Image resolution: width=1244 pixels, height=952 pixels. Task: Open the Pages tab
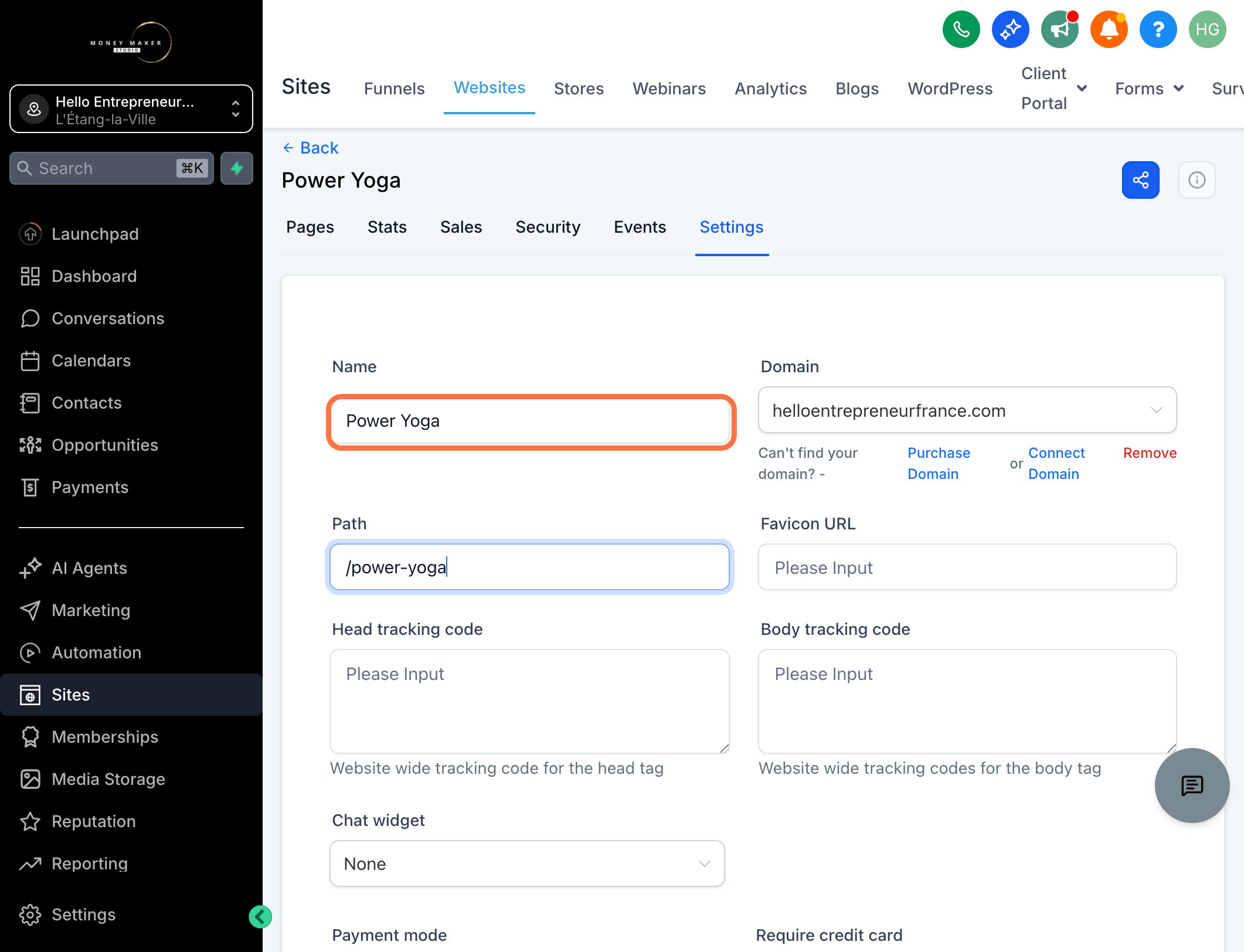coord(310,227)
